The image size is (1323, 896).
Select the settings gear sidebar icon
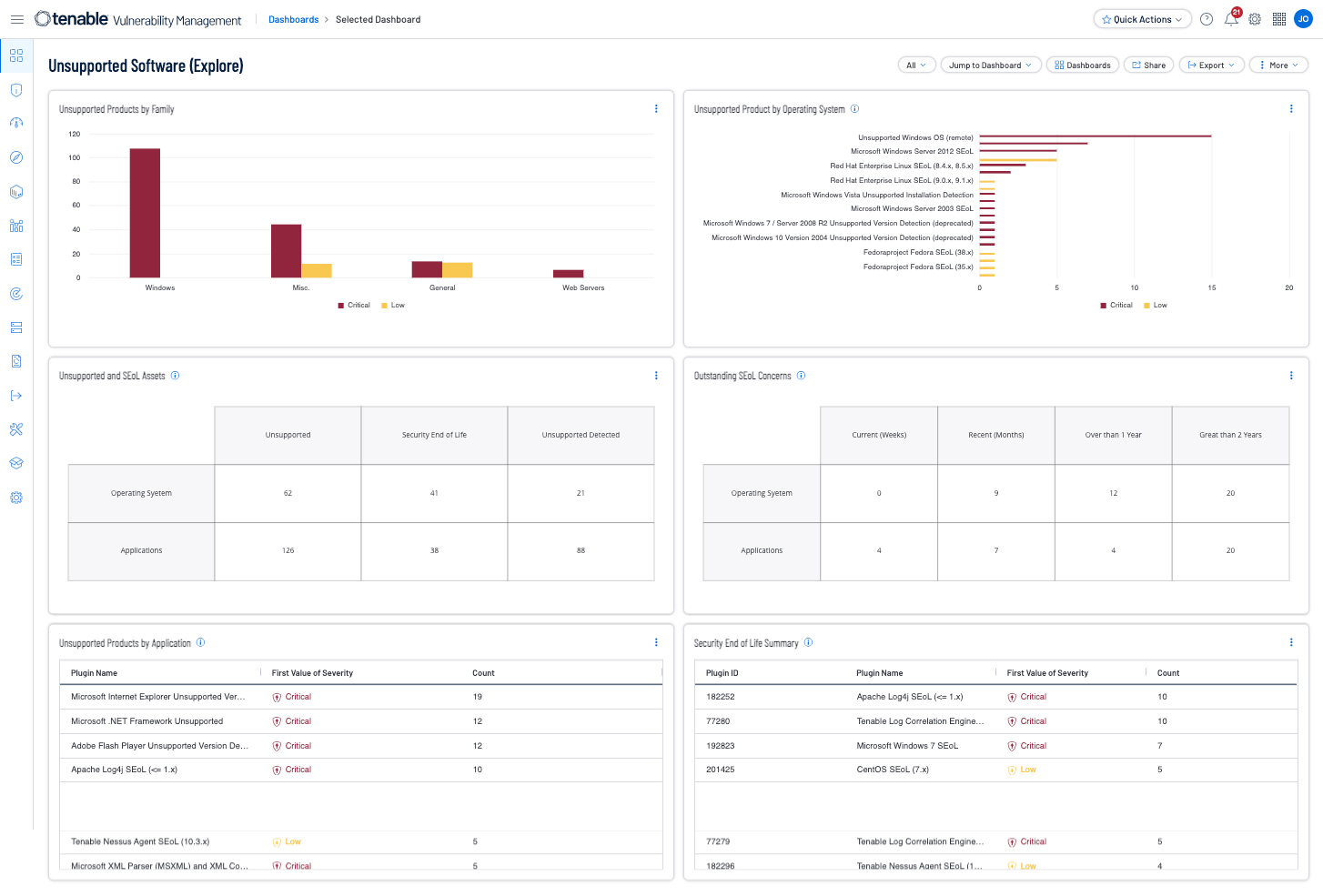pyautogui.click(x=16, y=498)
